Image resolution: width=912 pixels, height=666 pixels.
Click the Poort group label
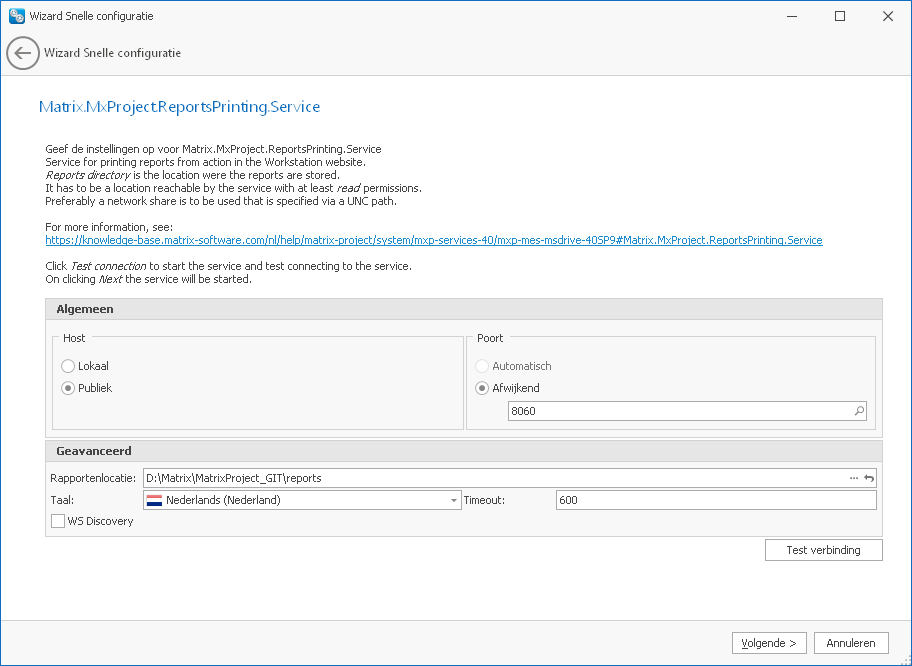(x=490, y=338)
